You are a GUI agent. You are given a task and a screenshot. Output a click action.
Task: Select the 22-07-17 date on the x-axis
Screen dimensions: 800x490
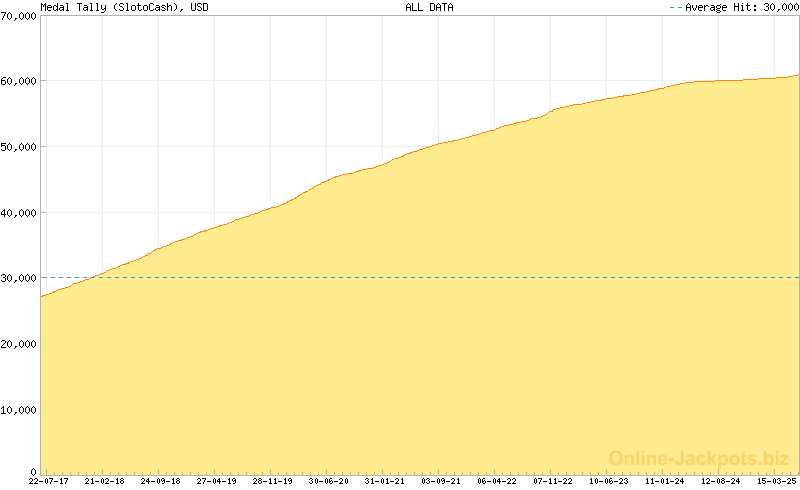[x=48, y=481]
